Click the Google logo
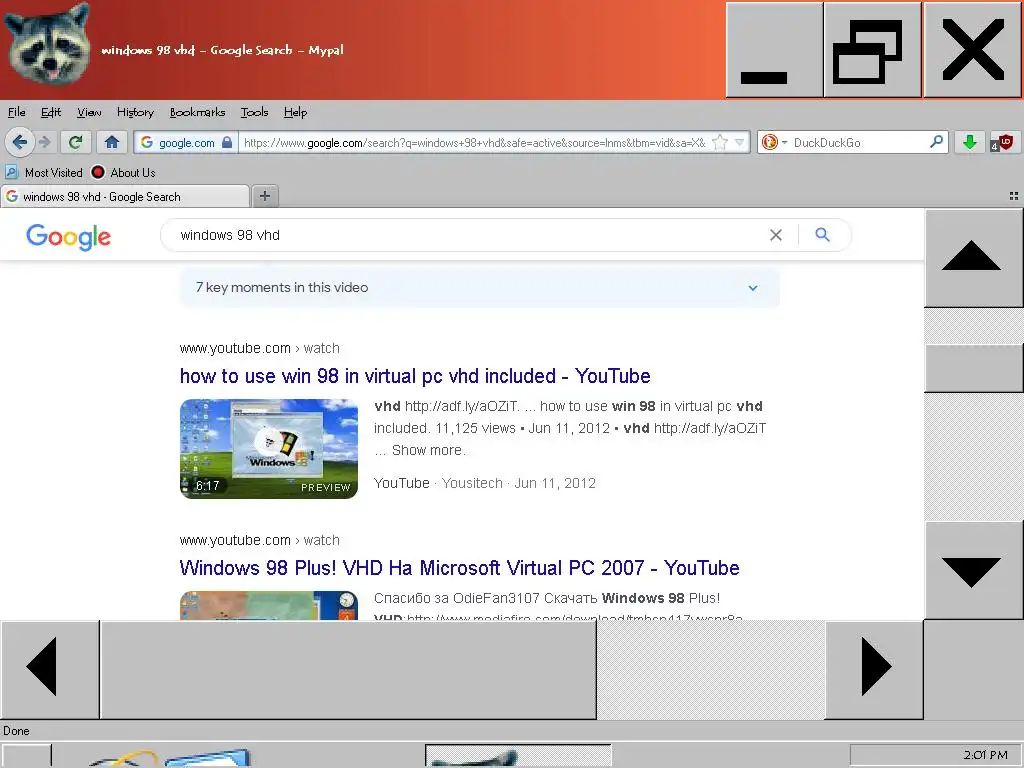Image resolution: width=1024 pixels, height=768 pixels. click(69, 236)
